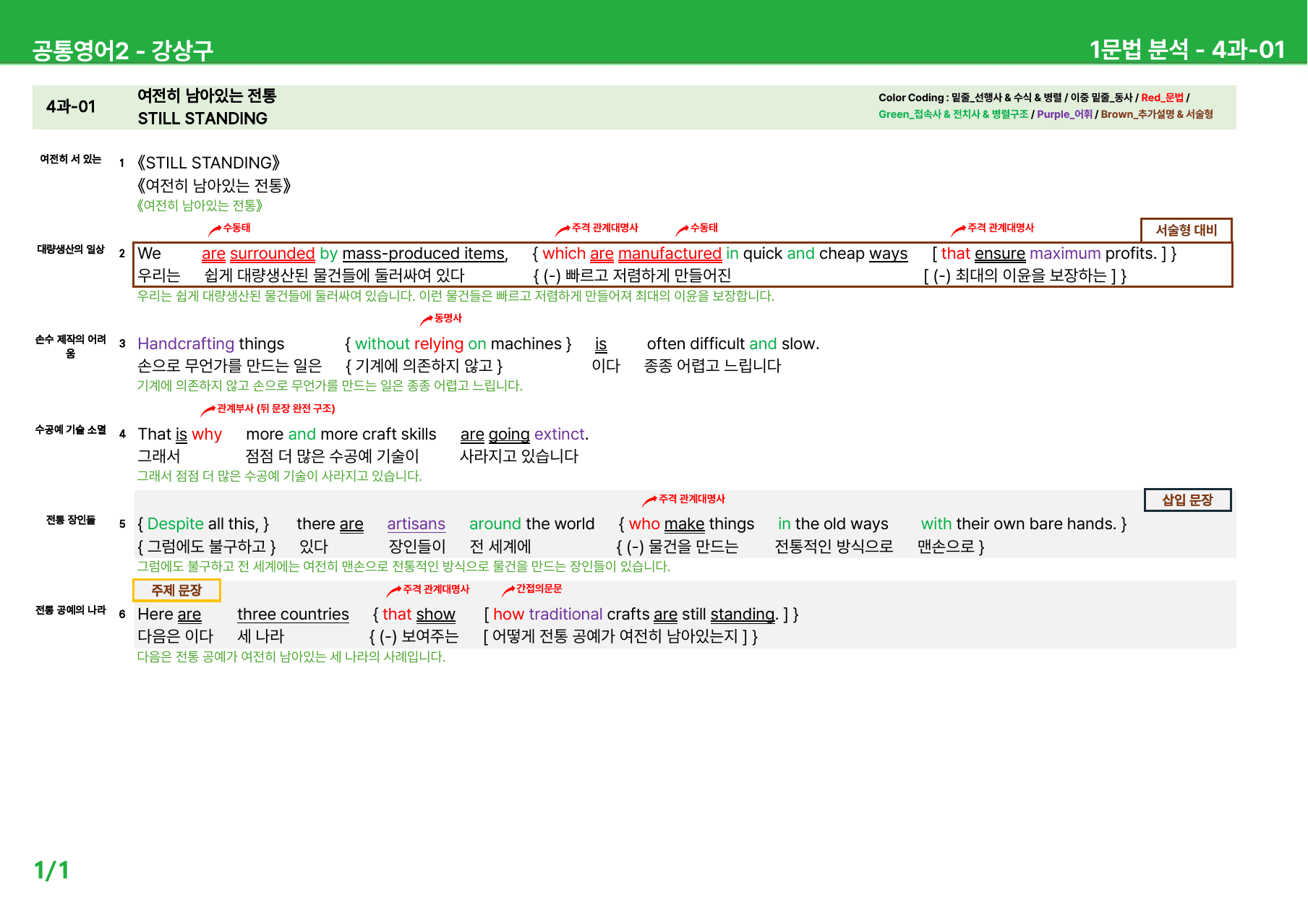Image resolution: width=1308 pixels, height=924 pixels.
Task: Click the red arrow beside 관계부사 annotation
Action: click(x=208, y=410)
